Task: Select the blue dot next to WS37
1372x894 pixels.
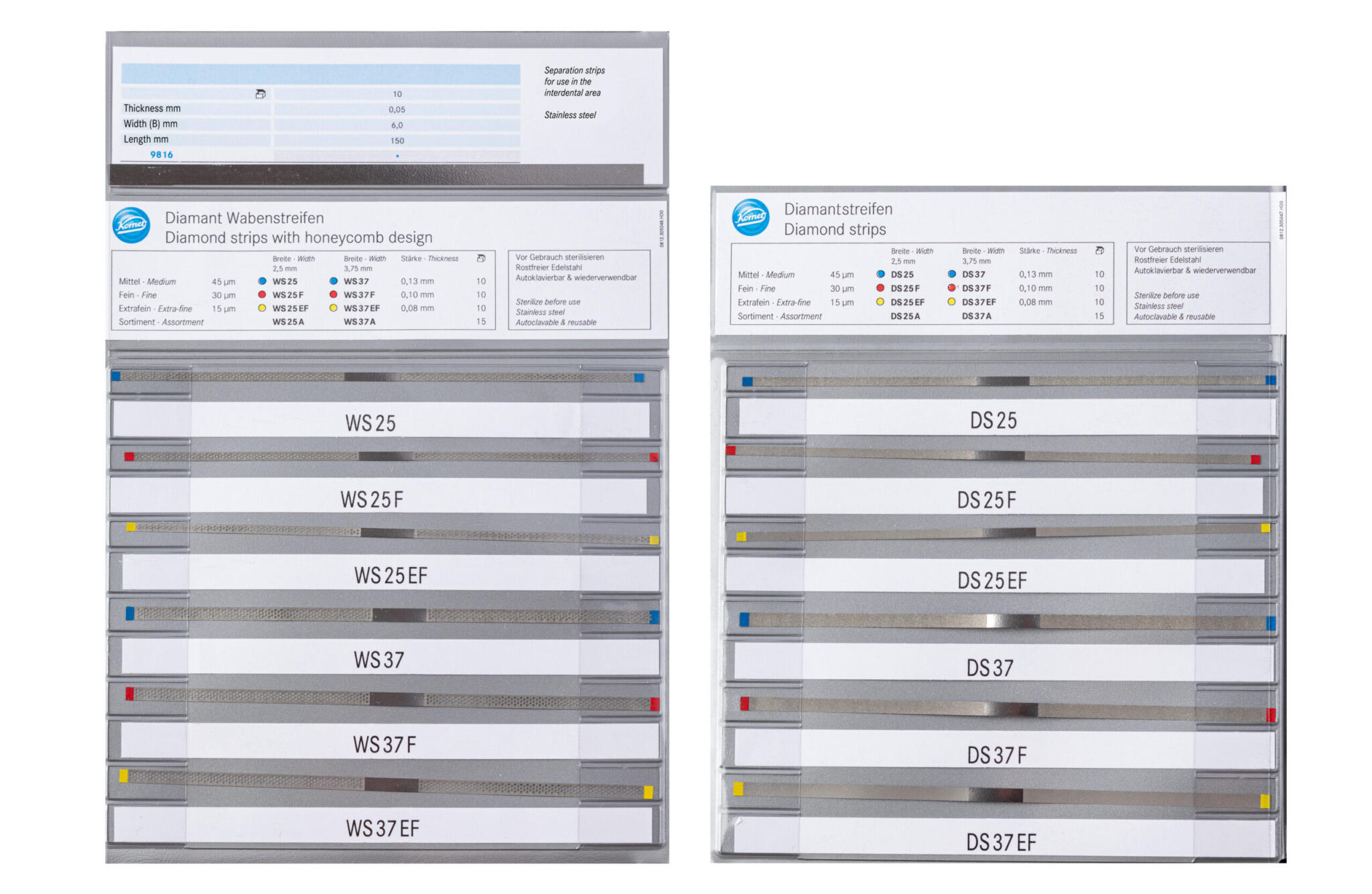Action: [333, 281]
